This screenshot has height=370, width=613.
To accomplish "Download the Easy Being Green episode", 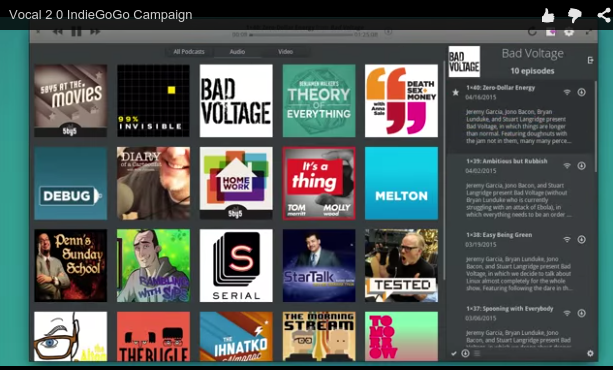I will [x=581, y=239].
